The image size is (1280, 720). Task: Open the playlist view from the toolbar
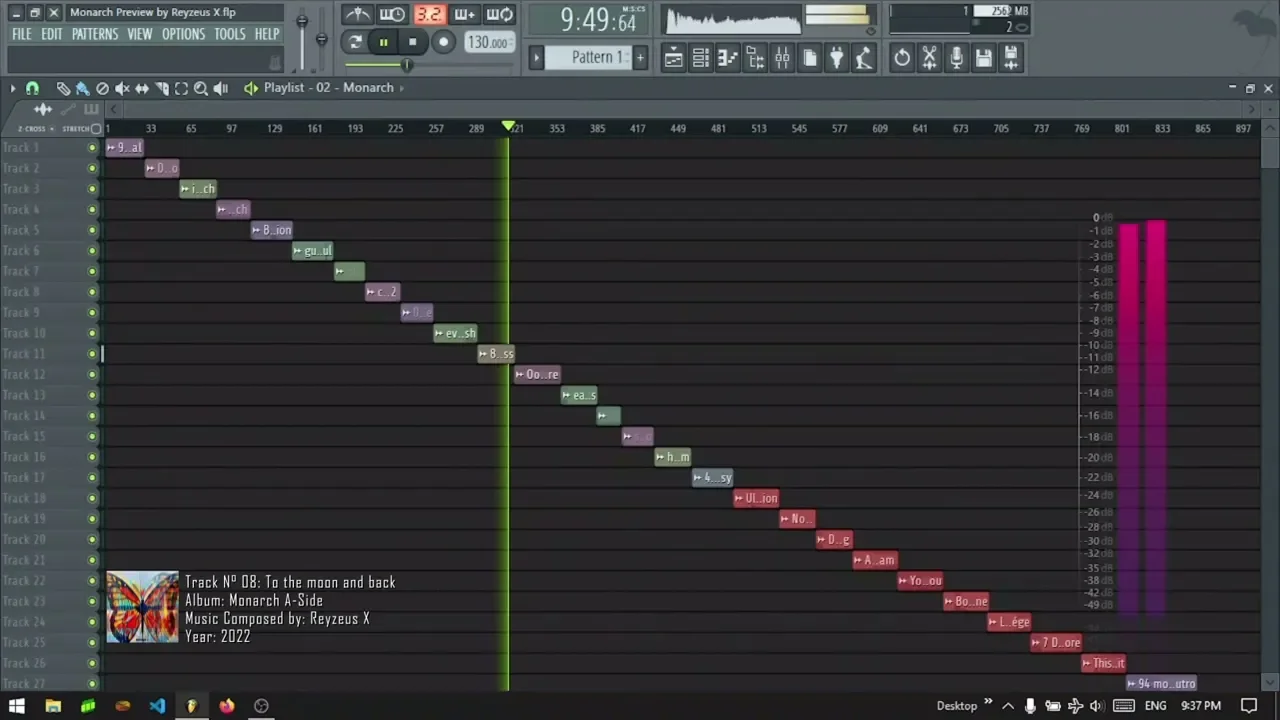tap(674, 58)
